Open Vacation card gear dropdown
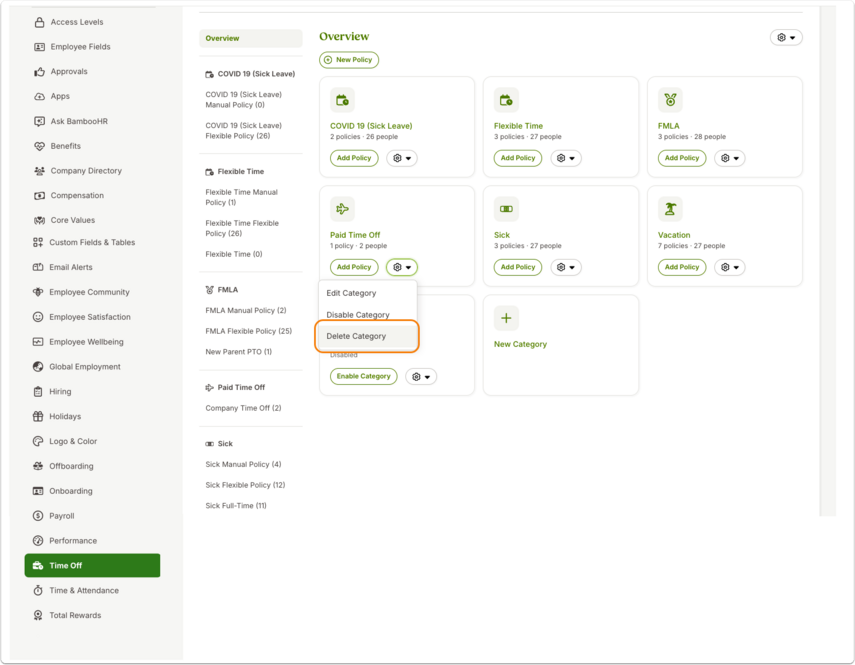The image size is (855, 665). (x=730, y=267)
